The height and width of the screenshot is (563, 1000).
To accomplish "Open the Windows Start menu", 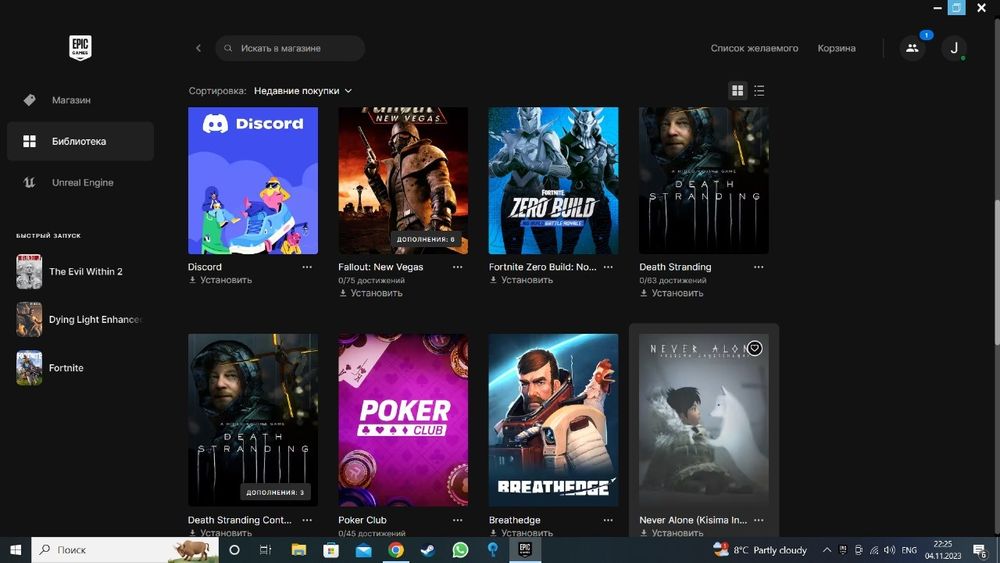I will (15, 550).
